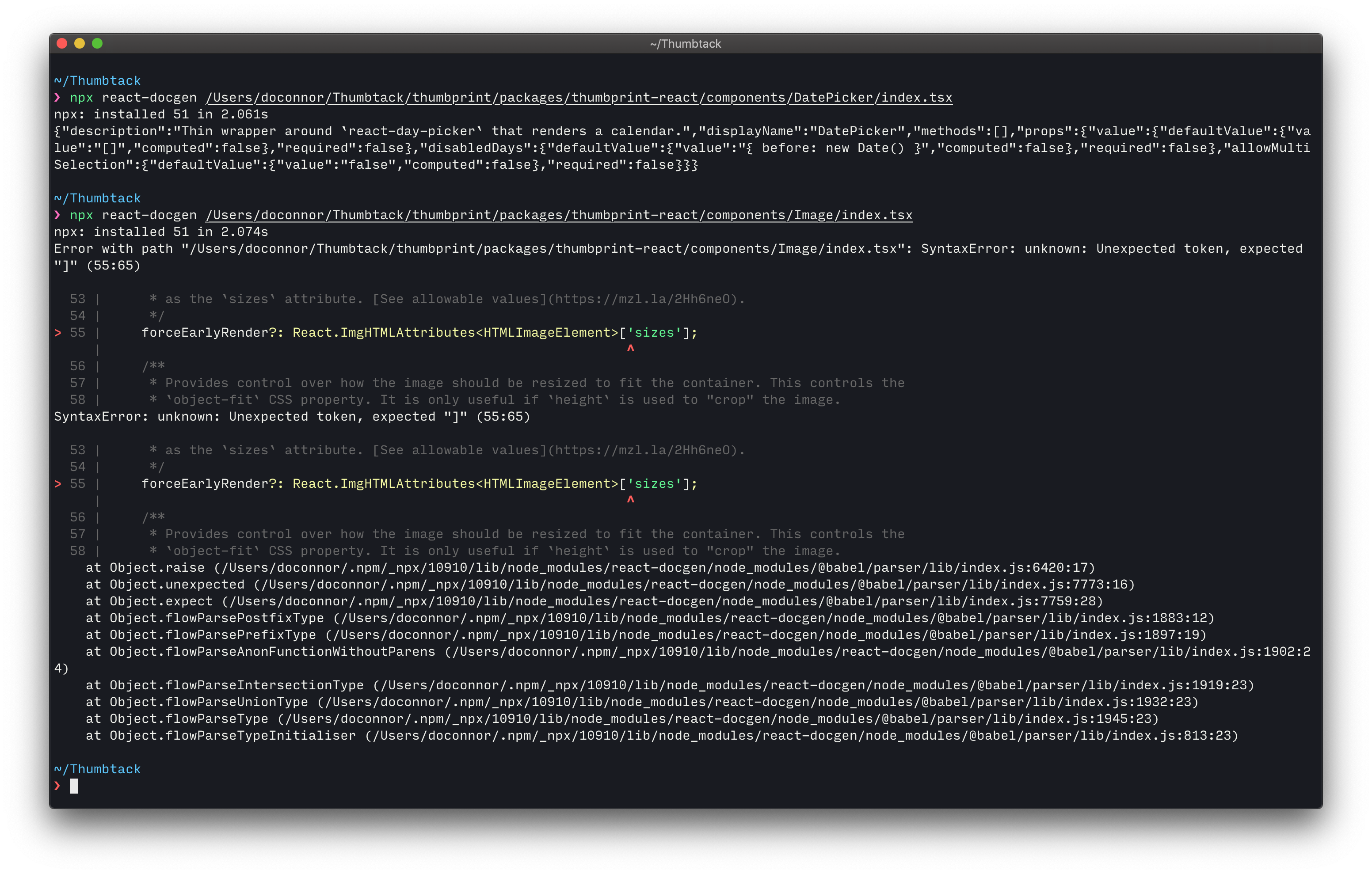Screen dimensions: 1372x874
Task: Click the 'at Object.flowParsePrefixType' stack line
Action: point(646,635)
